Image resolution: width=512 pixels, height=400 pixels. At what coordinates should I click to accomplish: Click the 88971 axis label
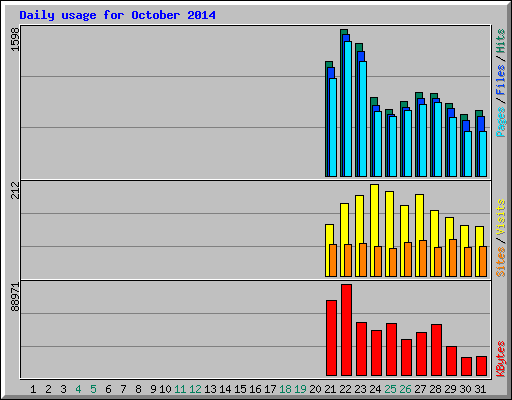click(x=15, y=297)
